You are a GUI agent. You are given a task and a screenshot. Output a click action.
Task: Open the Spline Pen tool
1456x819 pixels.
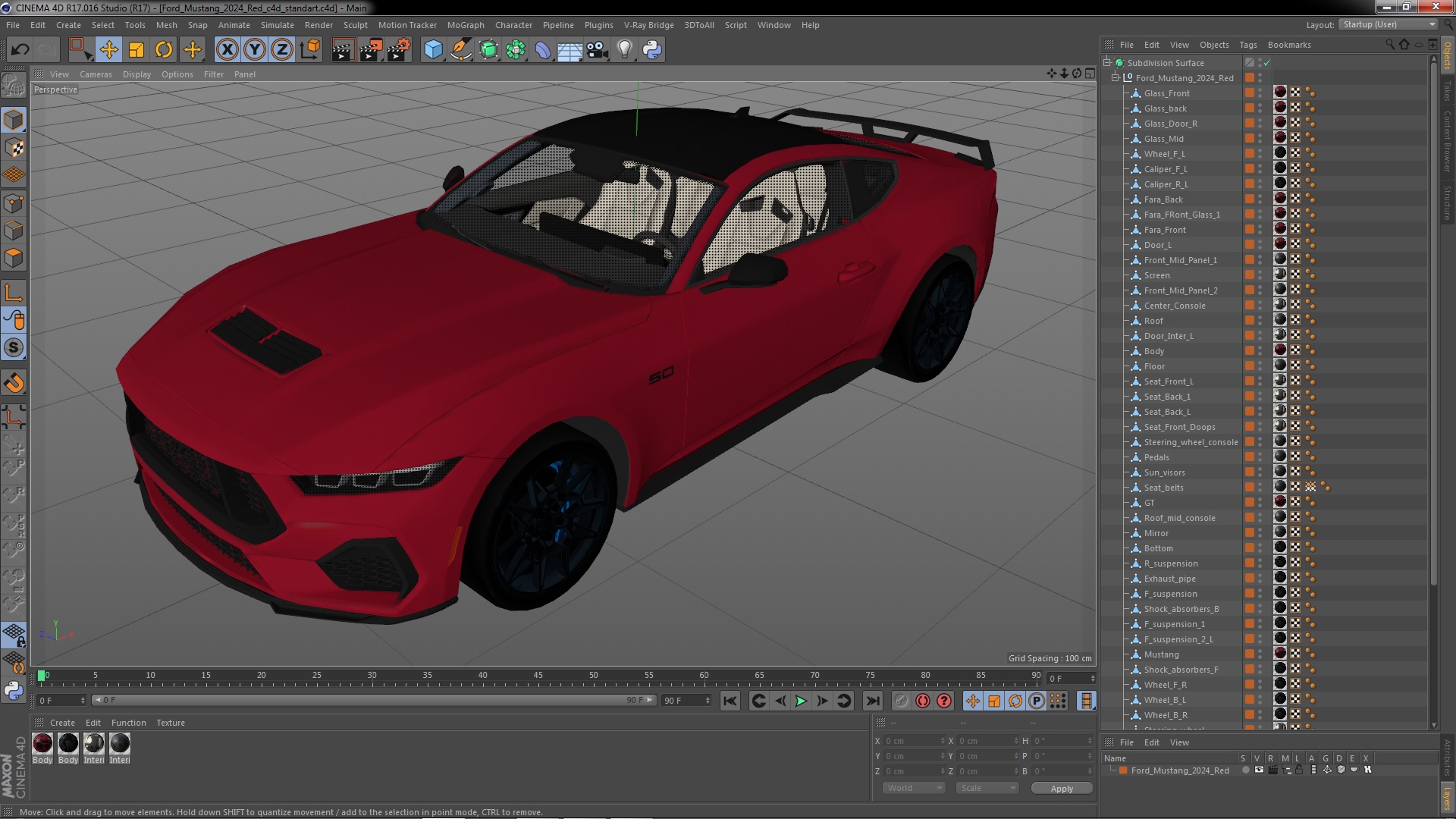pos(460,50)
